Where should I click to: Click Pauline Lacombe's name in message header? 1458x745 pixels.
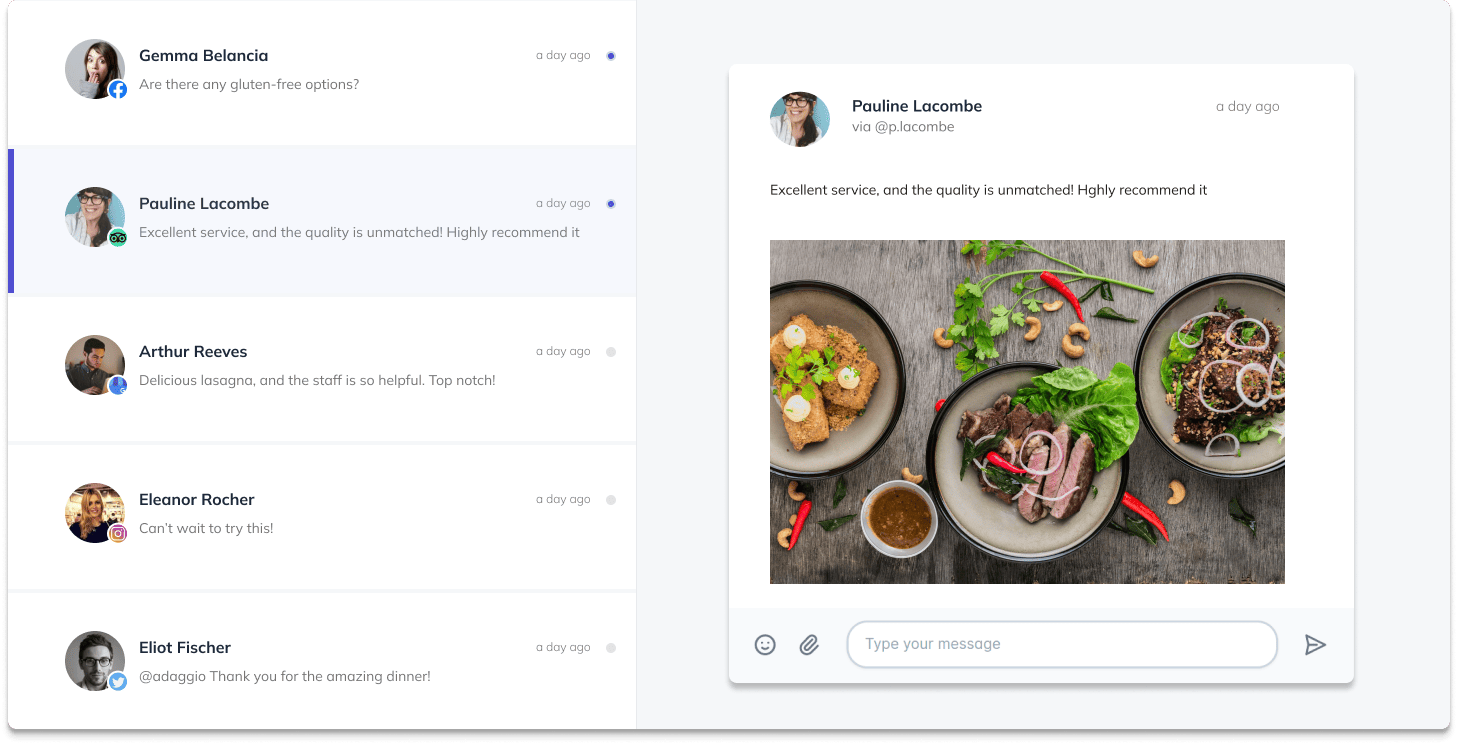point(916,106)
